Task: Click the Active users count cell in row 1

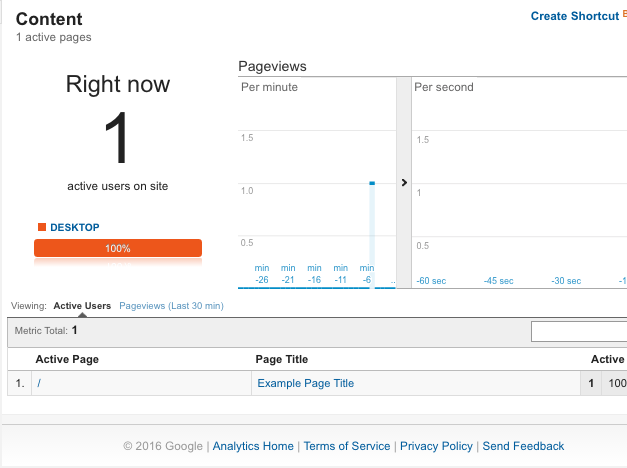Action: pyautogui.click(x=590, y=383)
